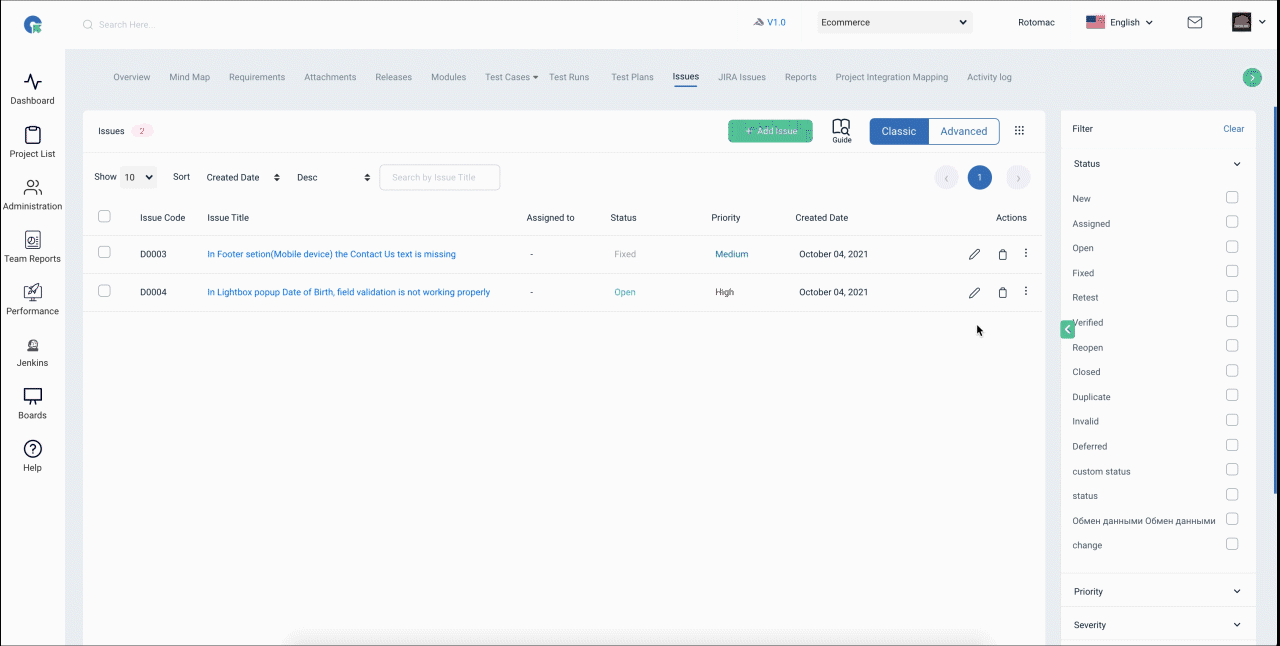The height and width of the screenshot is (646, 1280).
Task: Open the Show 10 entries dropdown
Action: pyautogui.click(x=138, y=177)
